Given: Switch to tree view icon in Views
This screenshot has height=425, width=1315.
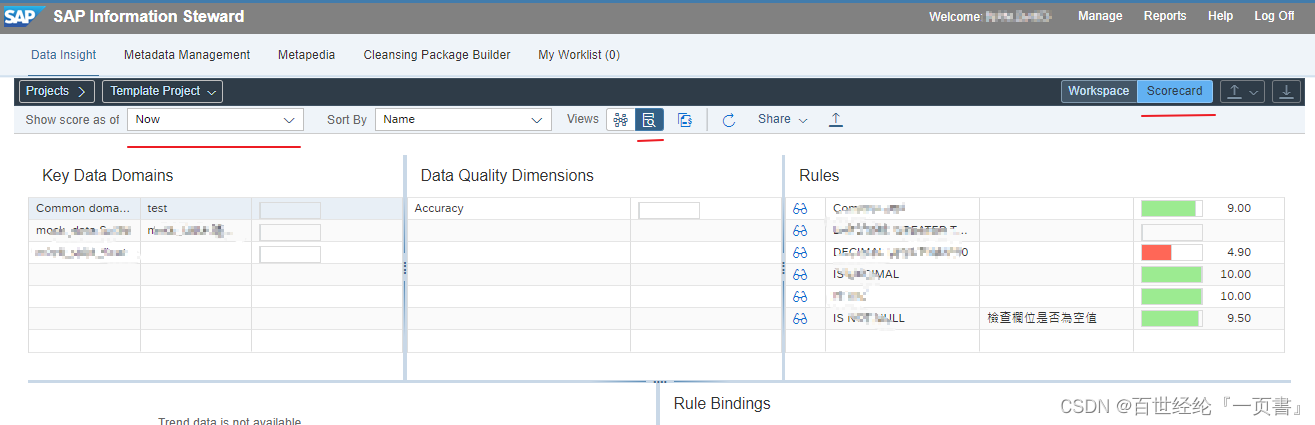Looking at the screenshot, I should pyautogui.click(x=620, y=120).
